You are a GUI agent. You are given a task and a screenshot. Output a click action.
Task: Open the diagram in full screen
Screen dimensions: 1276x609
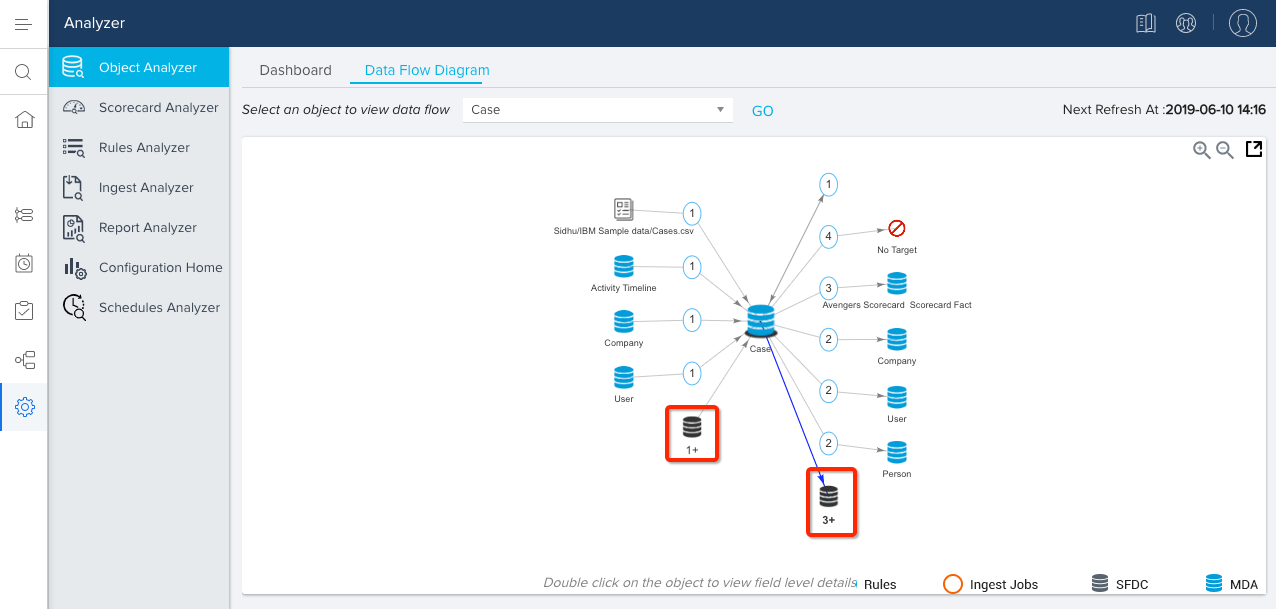[x=1253, y=149]
